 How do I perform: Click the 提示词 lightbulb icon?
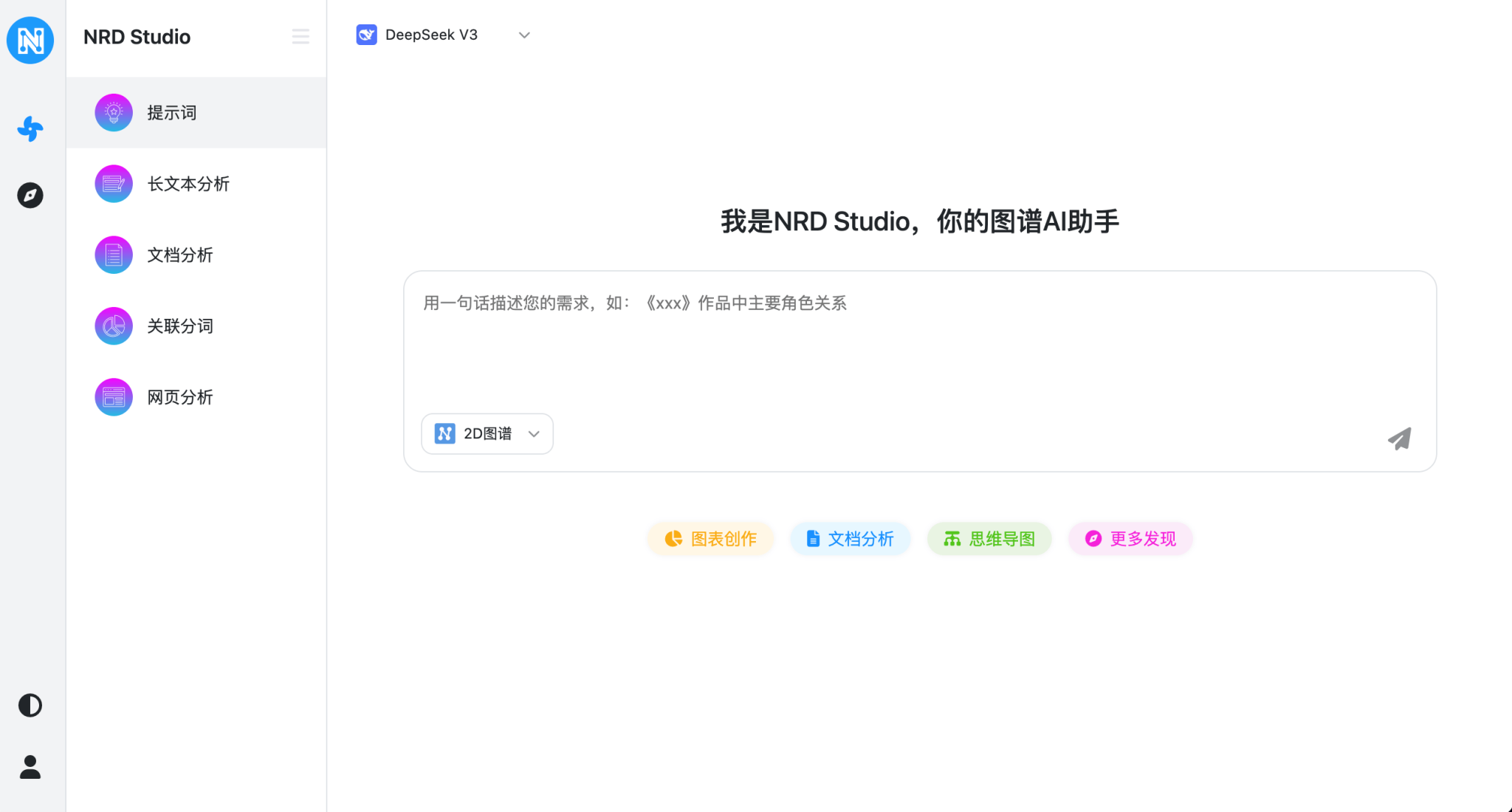click(x=114, y=113)
